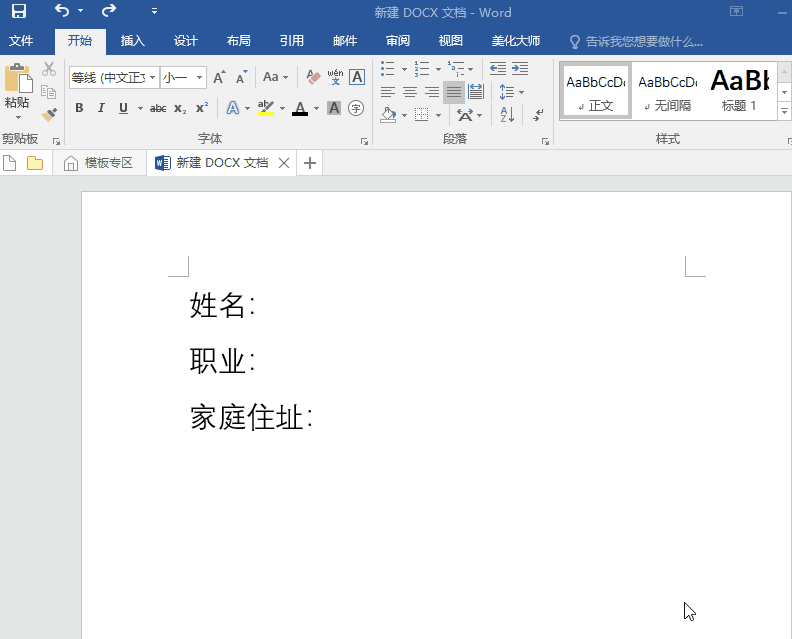Open the 布局 ribbon tab
Screen dimensions: 792x639
[x=239, y=41]
